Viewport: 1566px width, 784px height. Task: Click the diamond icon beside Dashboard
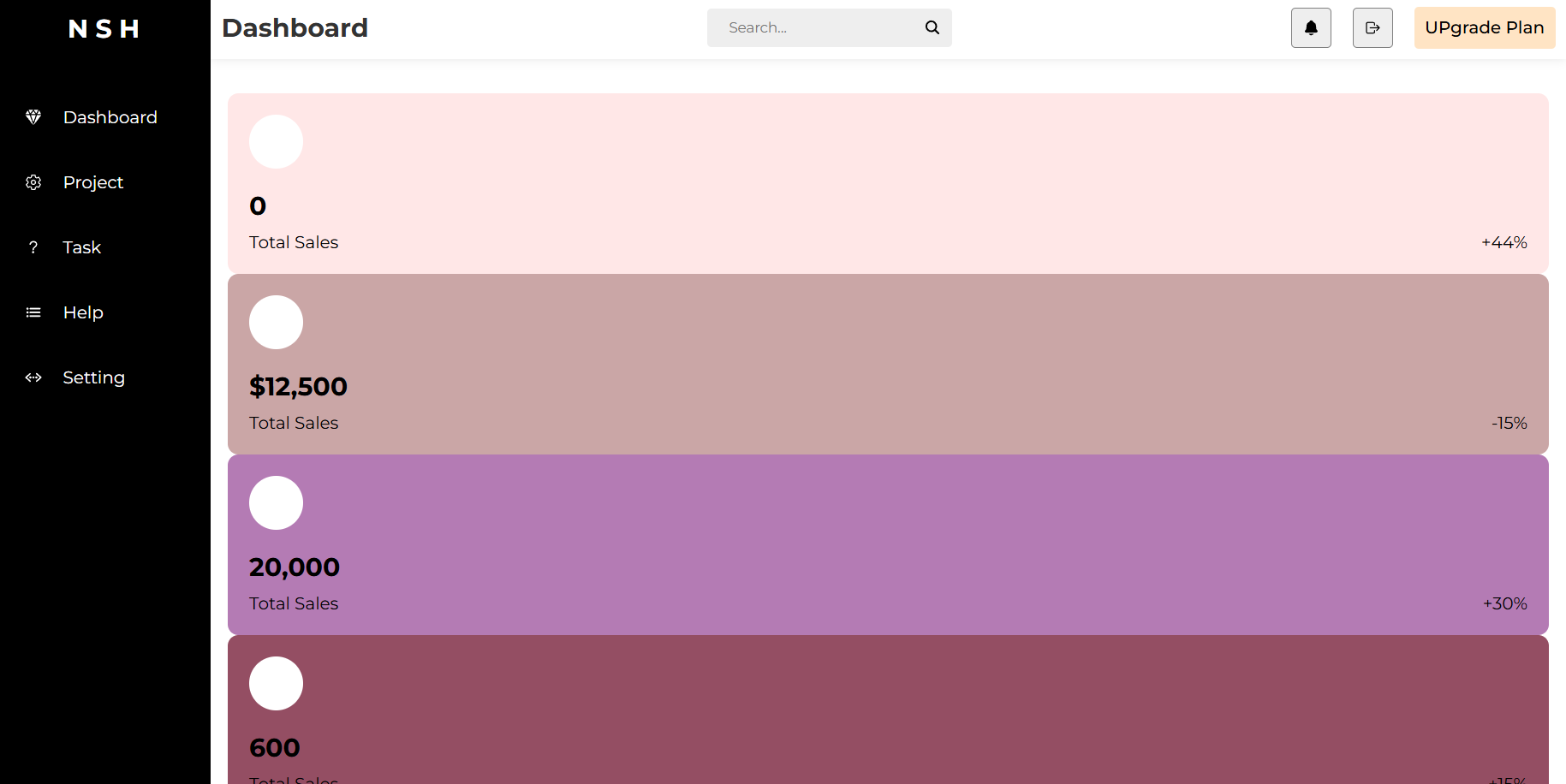(x=33, y=117)
